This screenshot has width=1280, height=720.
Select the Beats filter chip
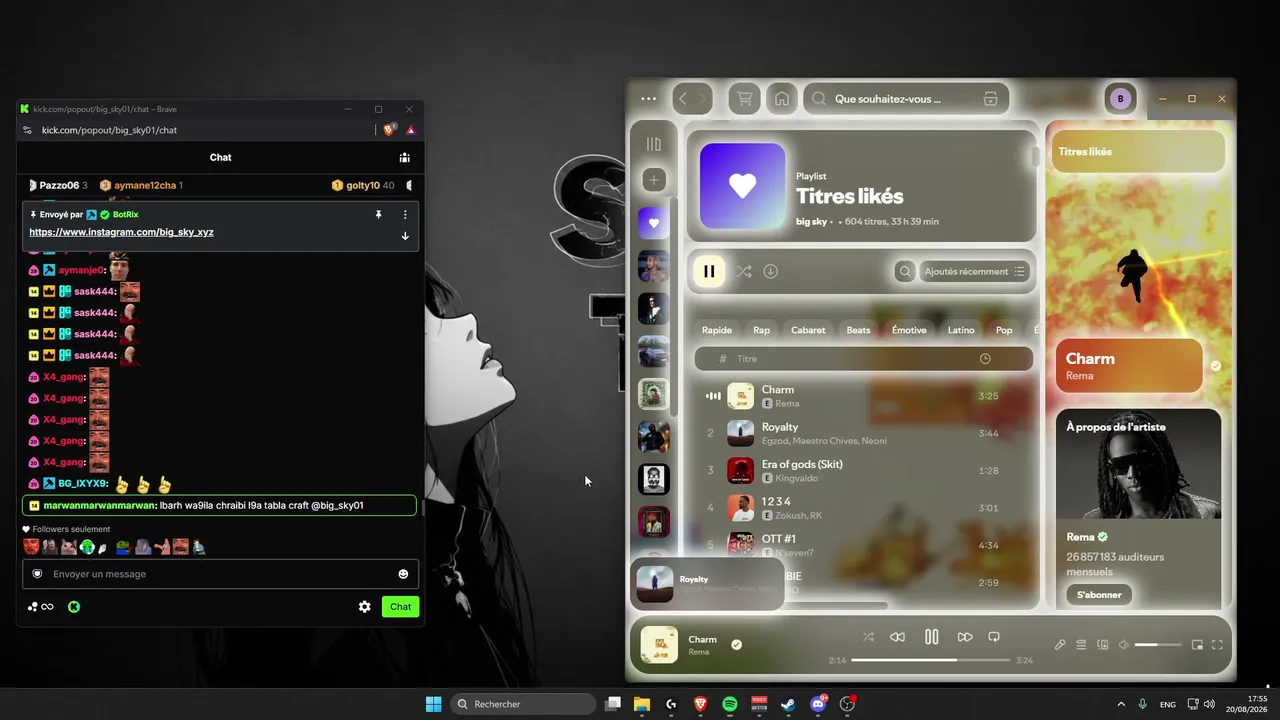(859, 330)
